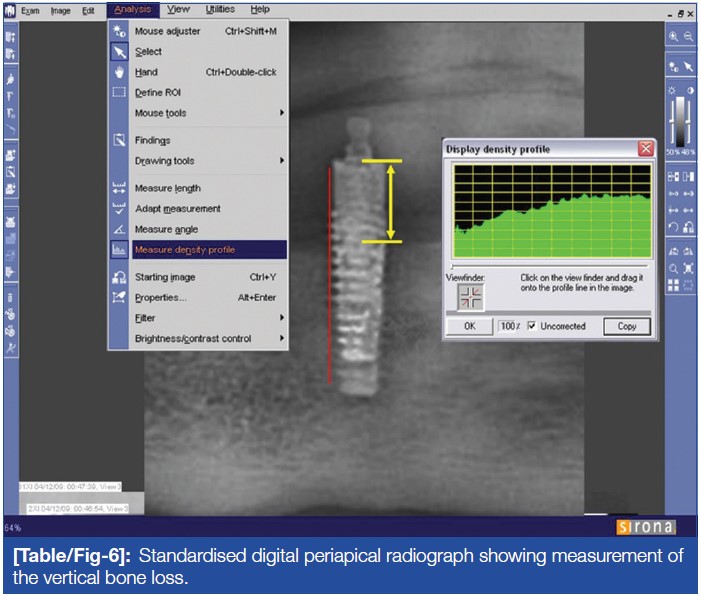Screen dimensions: 701x596
Task: Click the Measure angle icon
Action: pyautogui.click(x=119, y=229)
